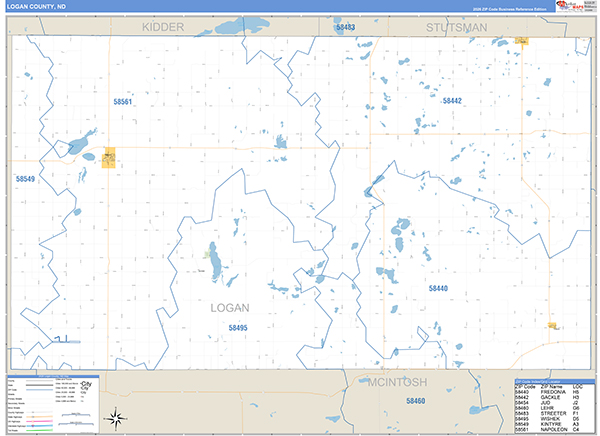Click ZIP label 58495 on the map
This screenshot has width=600, height=436.
[238, 328]
